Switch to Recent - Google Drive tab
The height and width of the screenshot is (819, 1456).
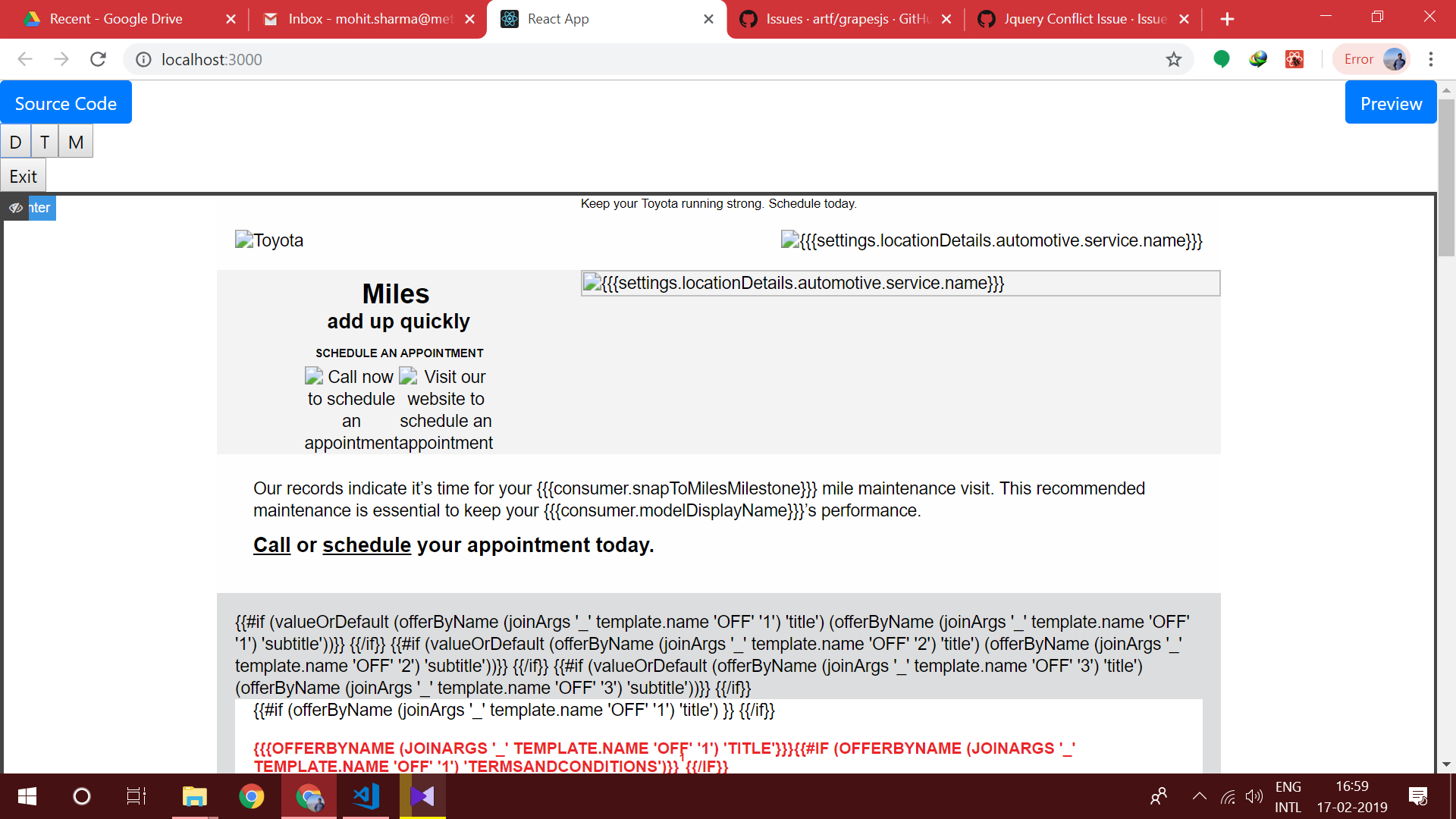point(116,19)
